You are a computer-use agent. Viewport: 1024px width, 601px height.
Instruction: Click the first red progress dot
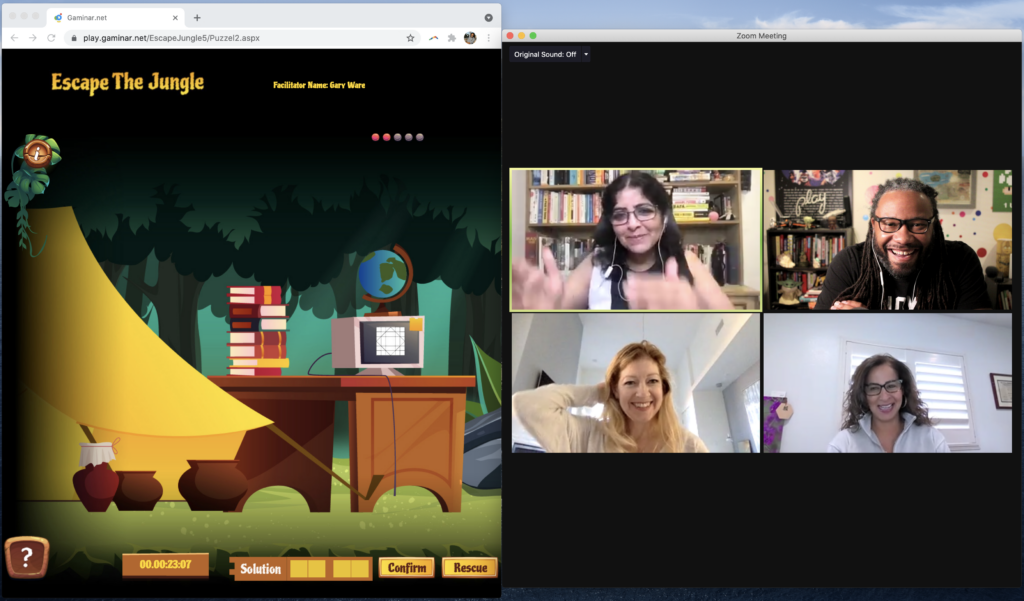376,137
